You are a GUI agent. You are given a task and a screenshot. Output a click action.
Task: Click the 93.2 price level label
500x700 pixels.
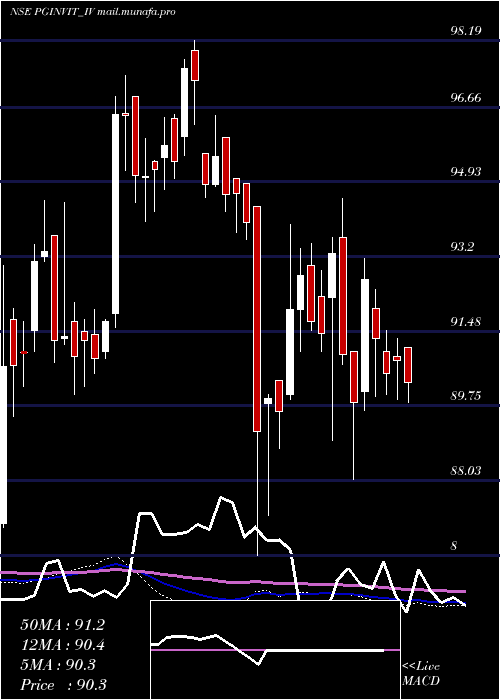(x=462, y=247)
